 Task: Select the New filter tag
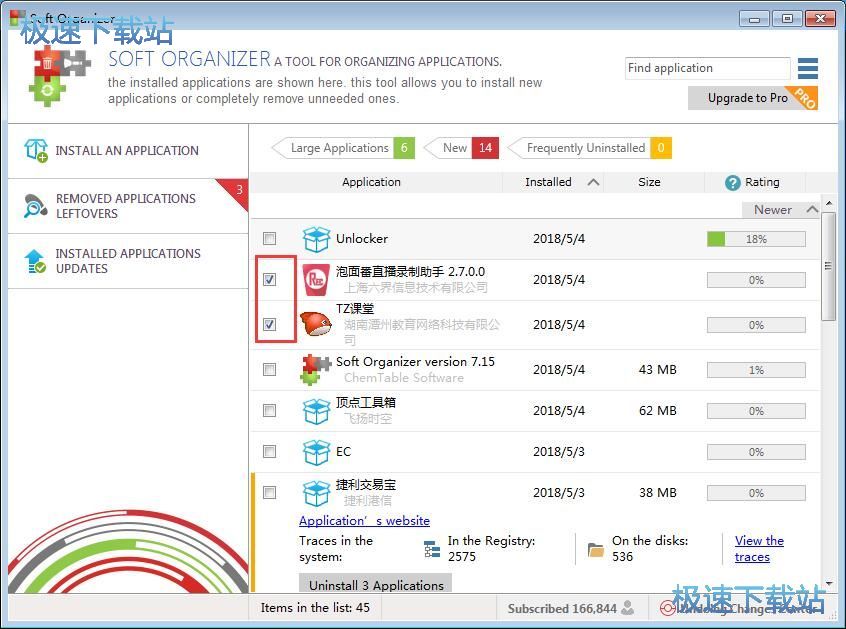(x=461, y=148)
